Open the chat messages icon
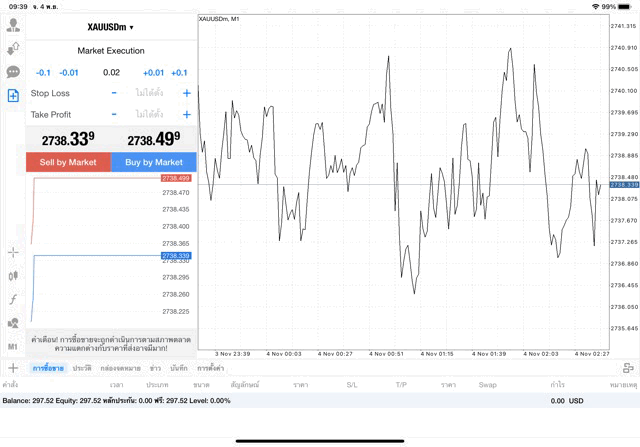640x447 pixels. pyautogui.click(x=13, y=72)
